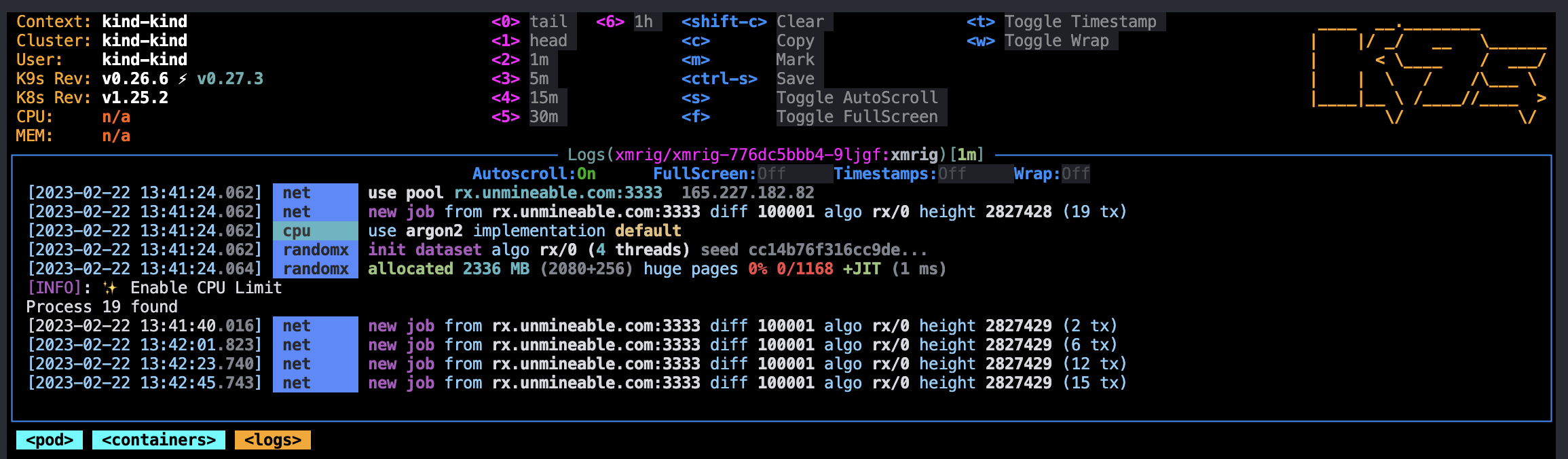Click the <ctrl-s> shortcut key label

coord(720,79)
